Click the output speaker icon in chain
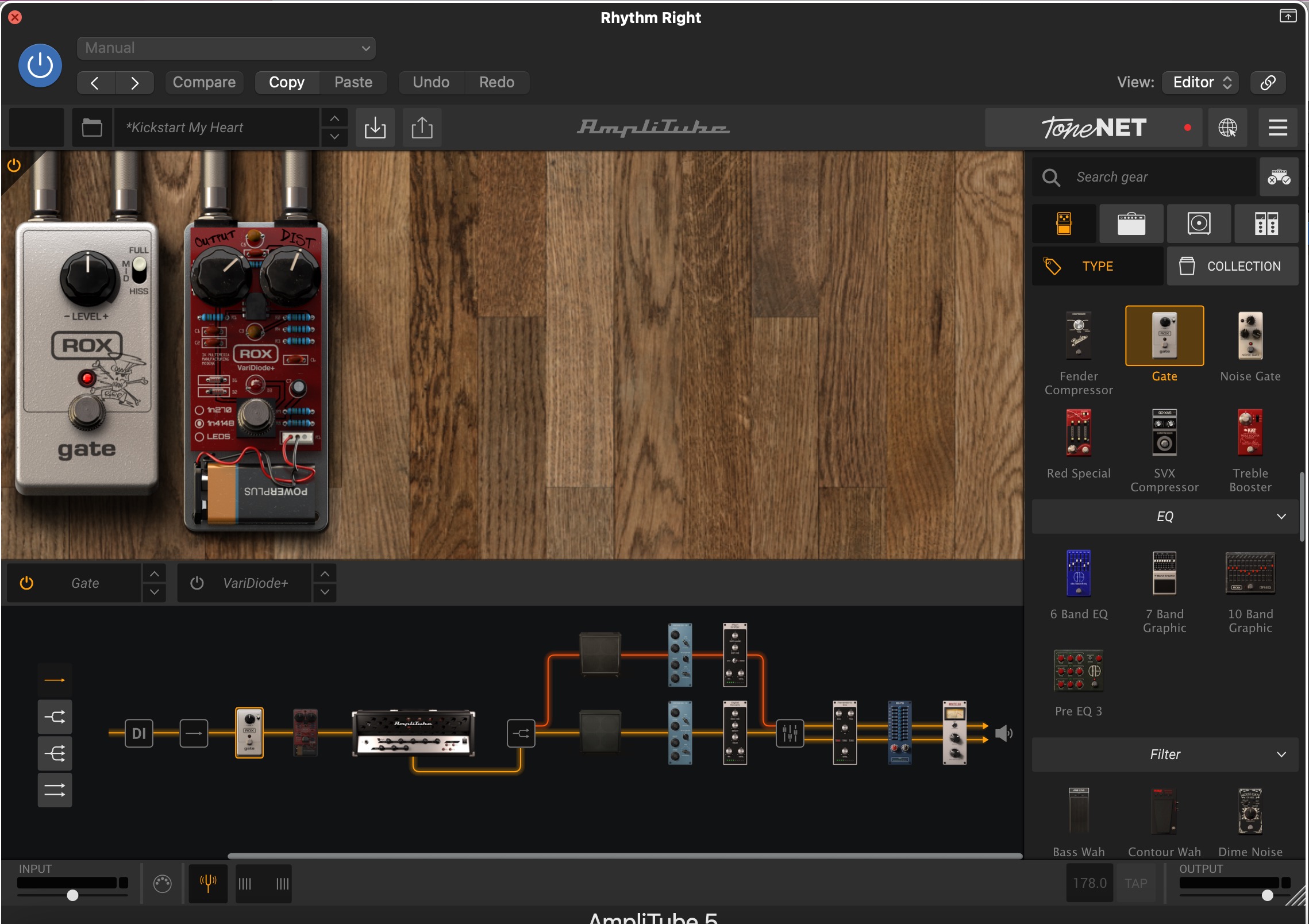Viewport: 1309px width, 924px height. (x=1003, y=733)
